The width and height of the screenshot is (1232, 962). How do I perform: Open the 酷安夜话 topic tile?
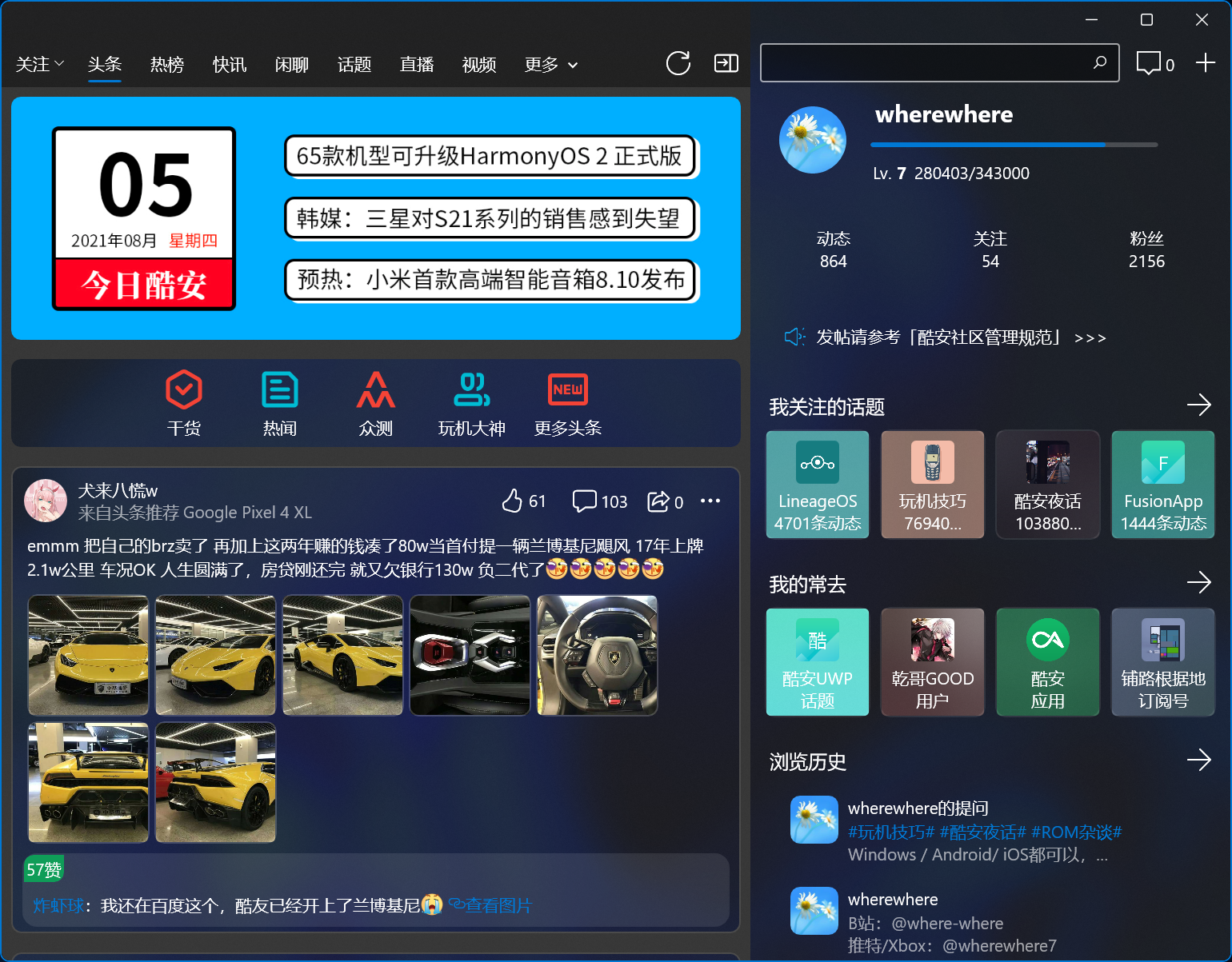click(x=1048, y=485)
